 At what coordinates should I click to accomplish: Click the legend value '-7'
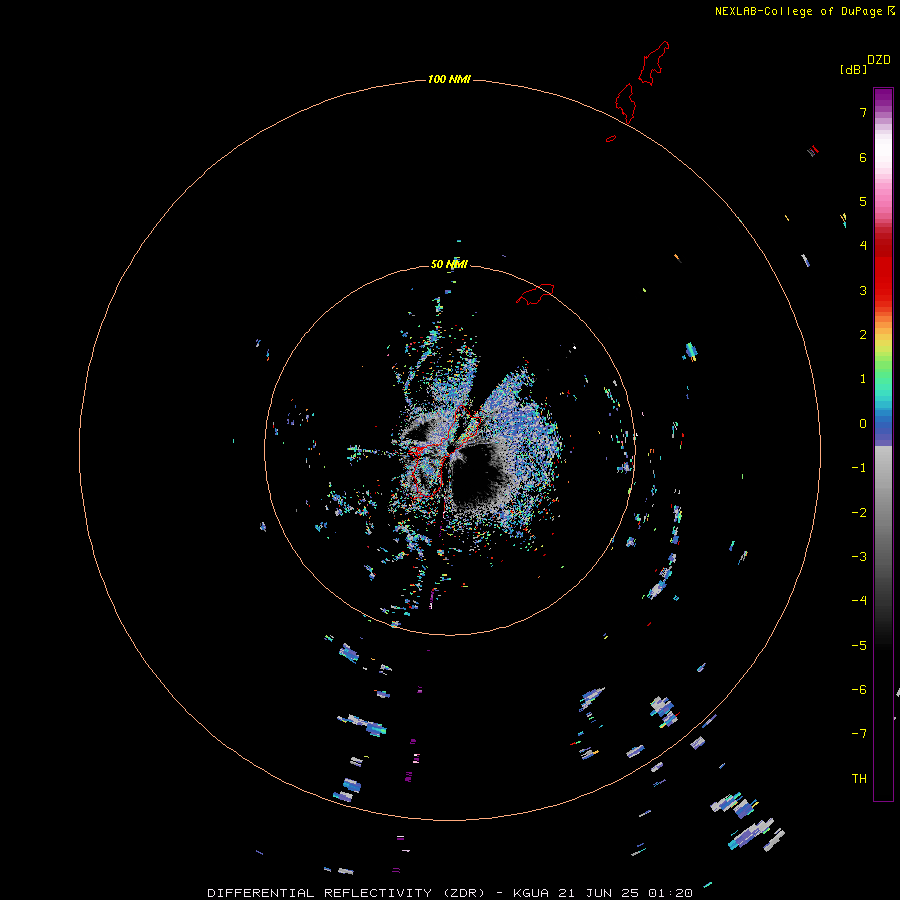[x=859, y=734]
